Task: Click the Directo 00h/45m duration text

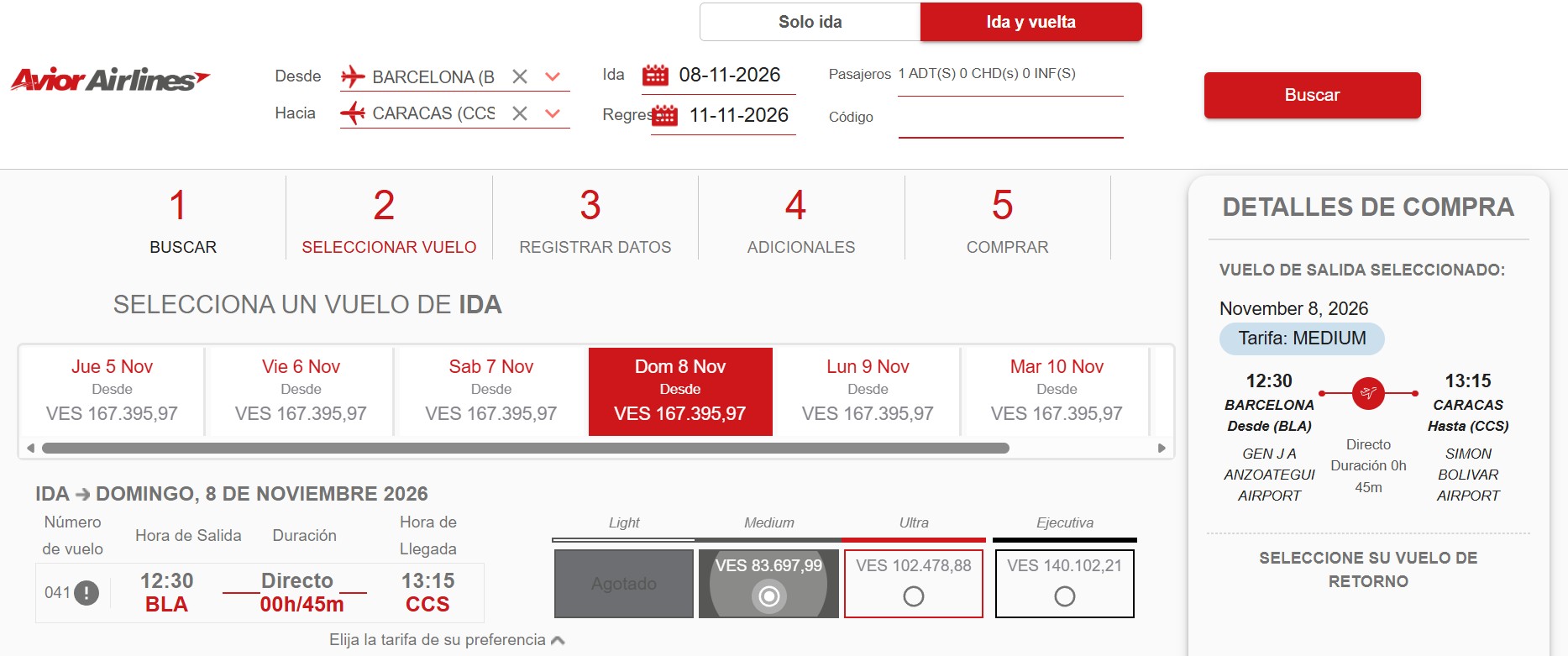Action: point(302,592)
